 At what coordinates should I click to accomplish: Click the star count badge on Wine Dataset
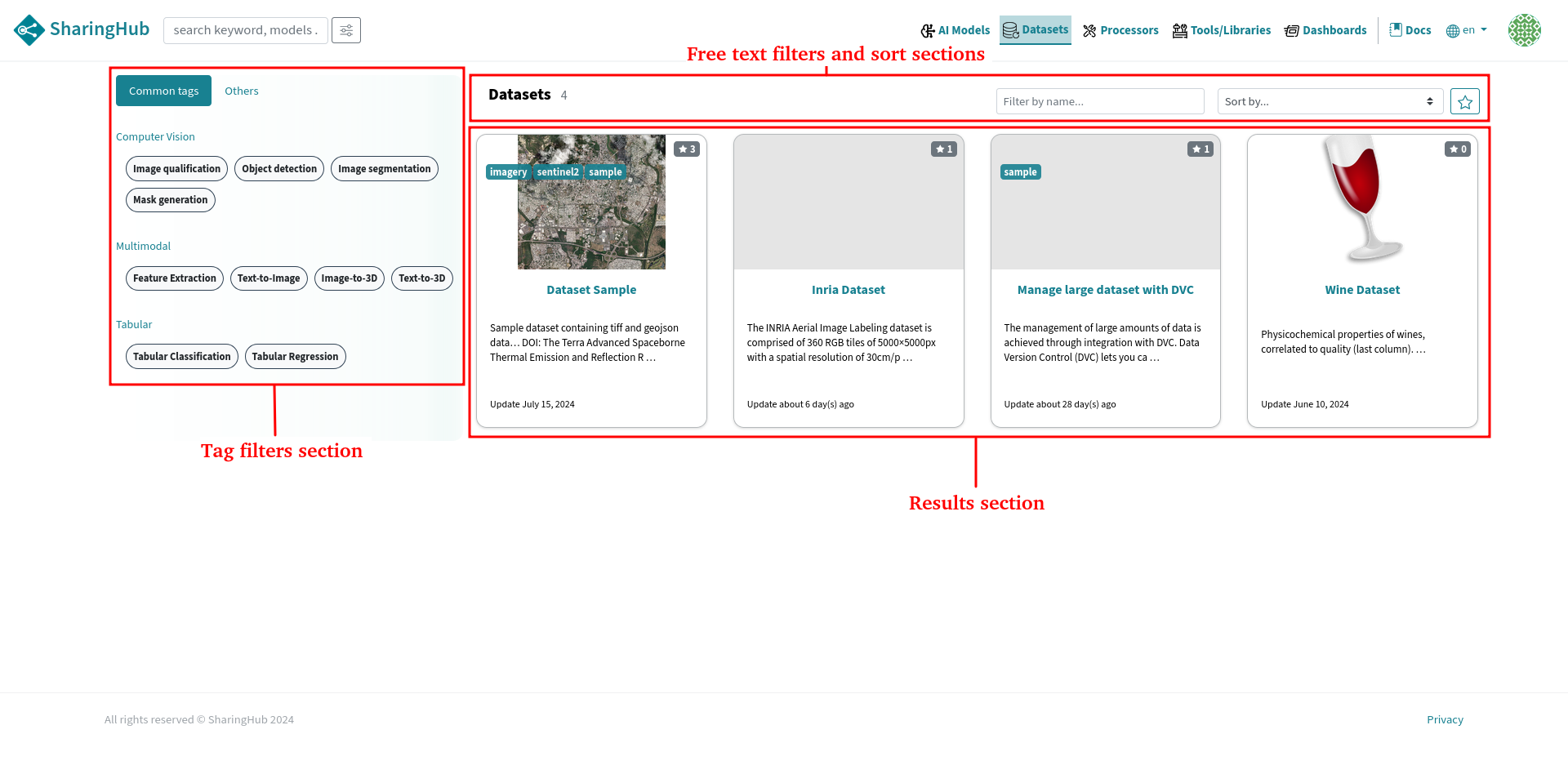(1457, 149)
